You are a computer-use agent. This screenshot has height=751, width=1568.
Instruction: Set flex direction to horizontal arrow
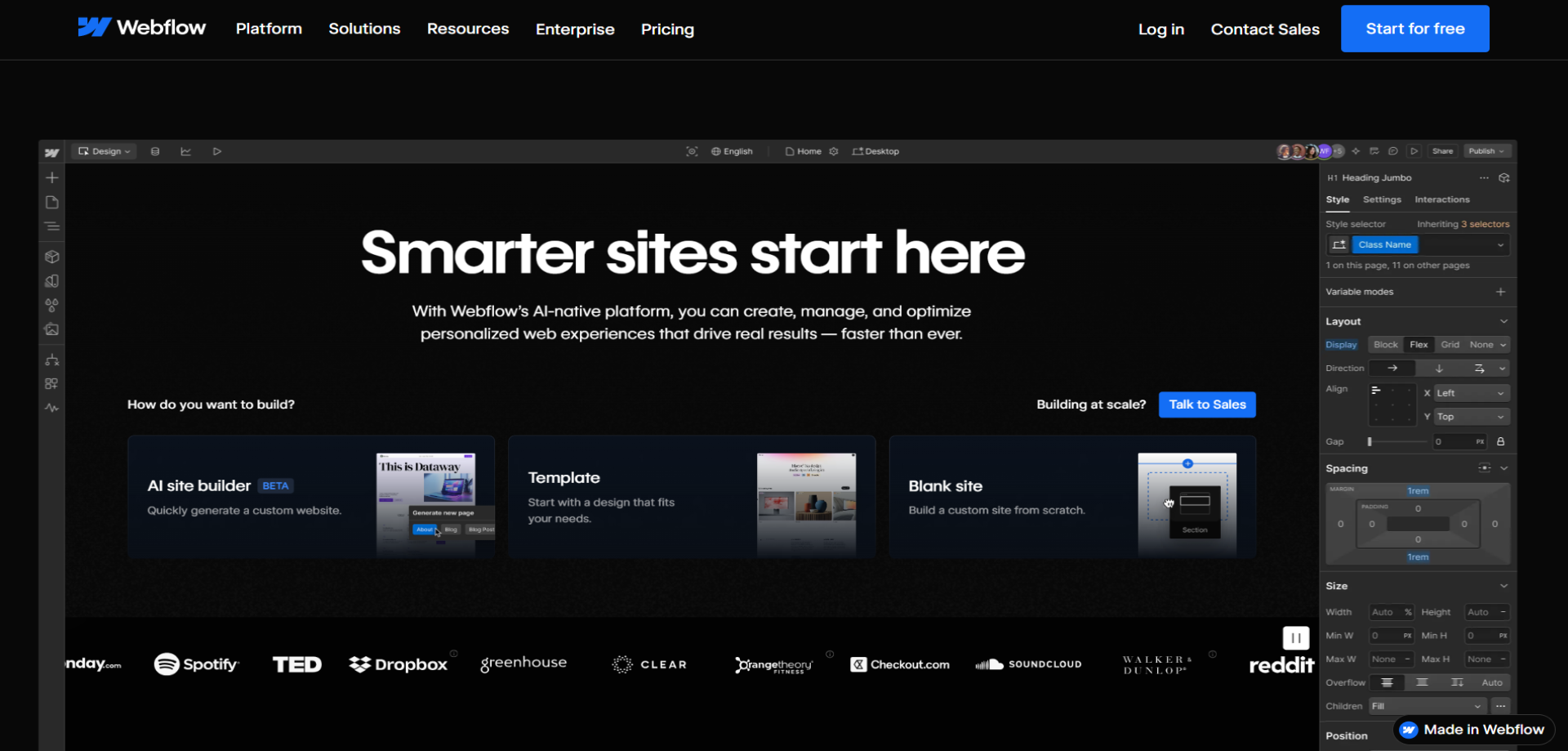coord(1392,369)
